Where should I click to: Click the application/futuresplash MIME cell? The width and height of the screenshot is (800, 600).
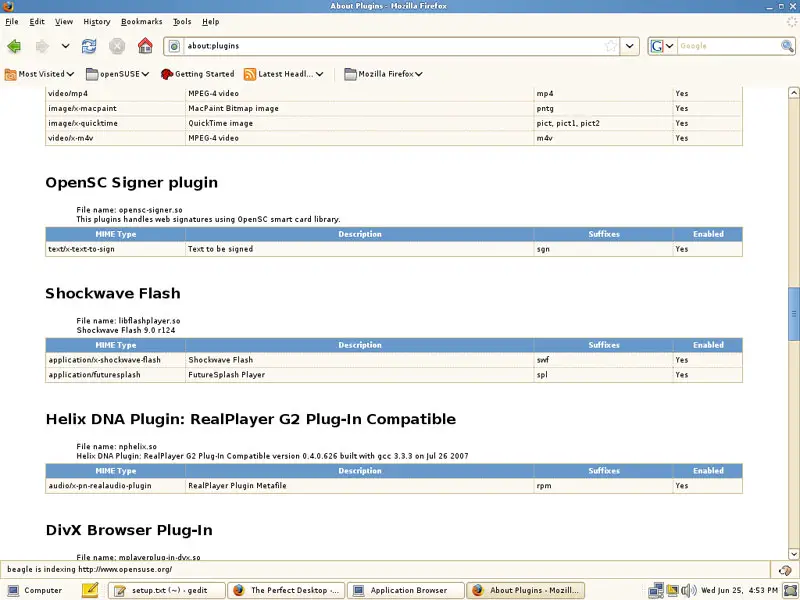tap(115, 375)
